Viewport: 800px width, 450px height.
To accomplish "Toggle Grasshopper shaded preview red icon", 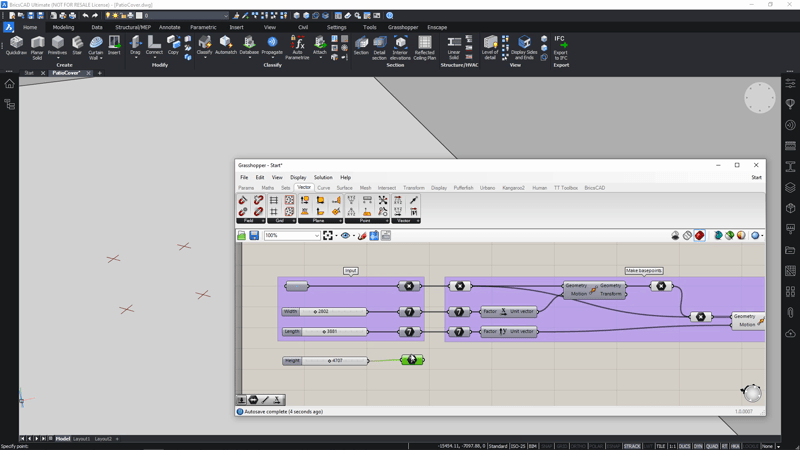I will pos(699,235).
